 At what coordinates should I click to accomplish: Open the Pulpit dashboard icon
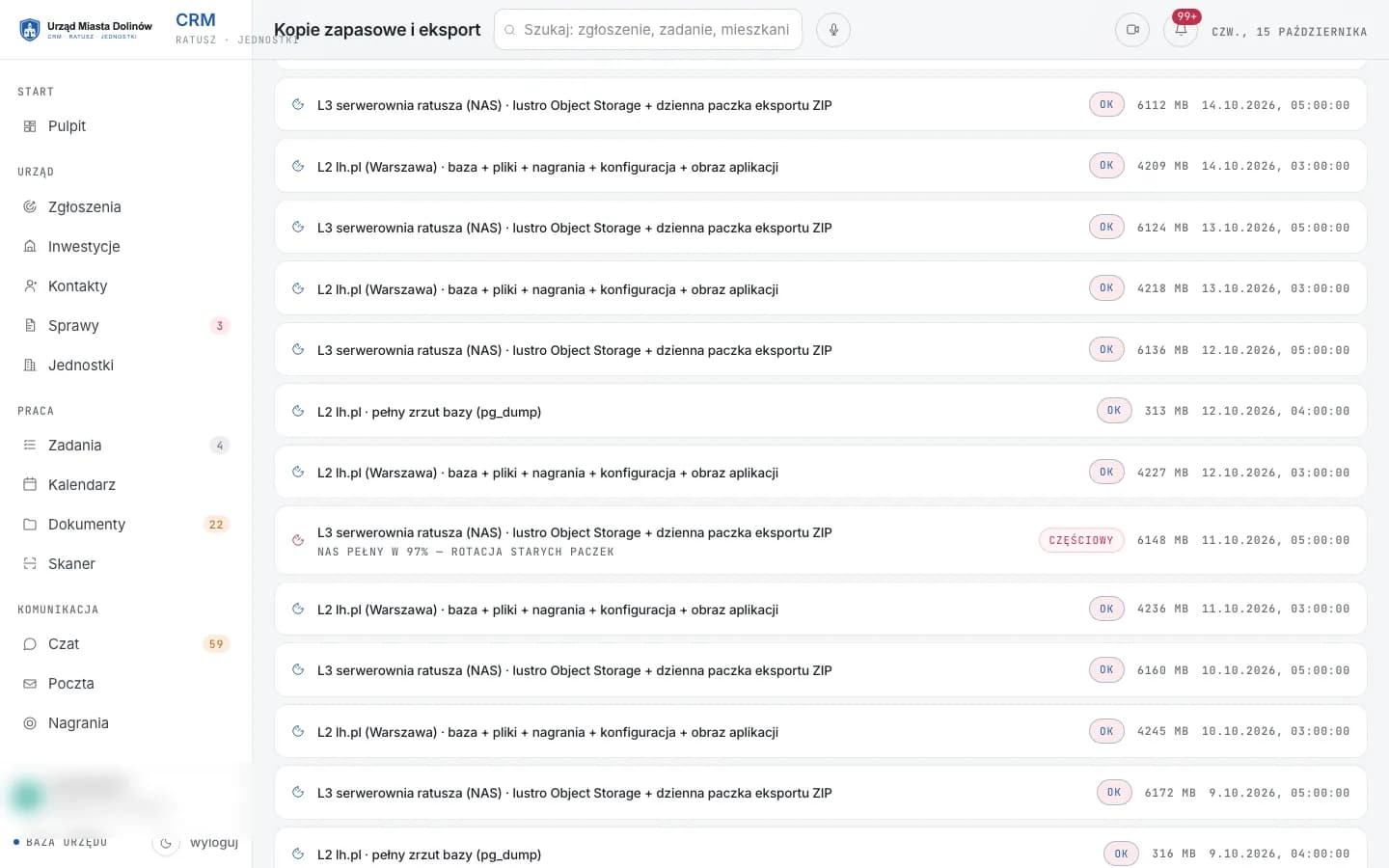click(x=30, y=126)
